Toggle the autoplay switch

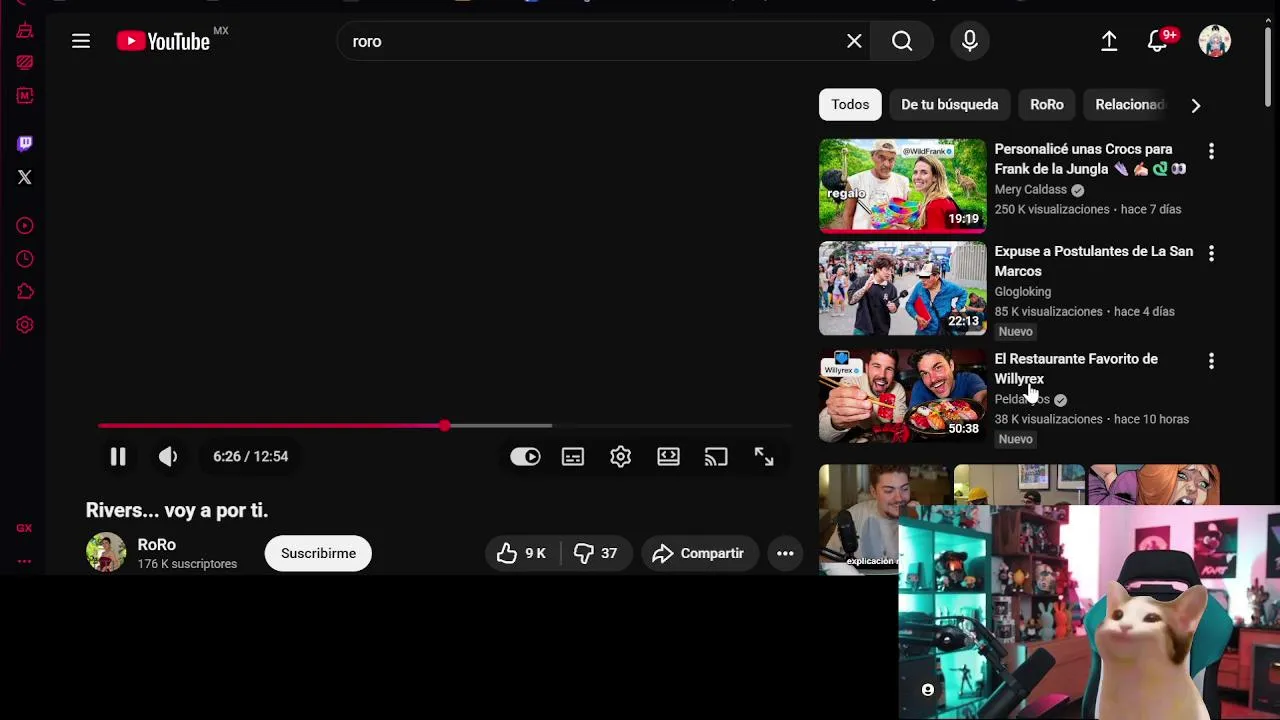pos(525,456)
